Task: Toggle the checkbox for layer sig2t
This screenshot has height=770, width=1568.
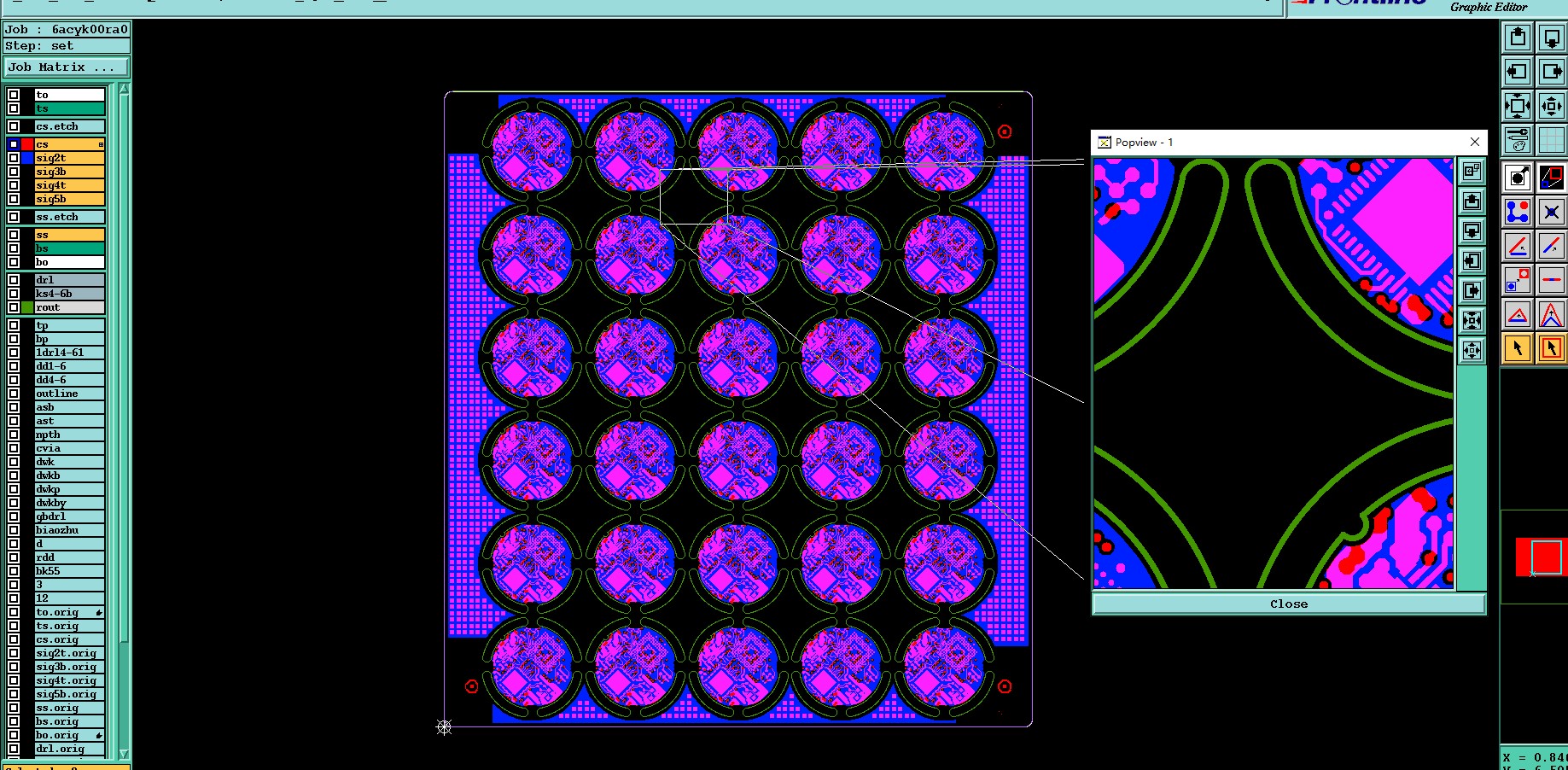Action: coord(14,158)
